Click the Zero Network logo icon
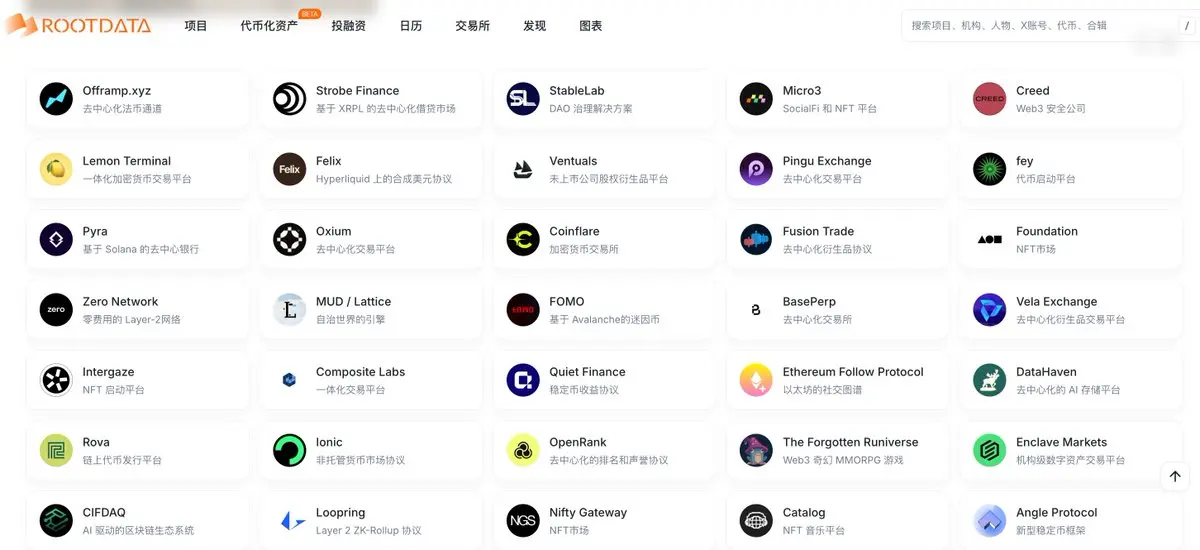Image resolution: width=1200 pixels, height=550 pixels. [56, 310]
